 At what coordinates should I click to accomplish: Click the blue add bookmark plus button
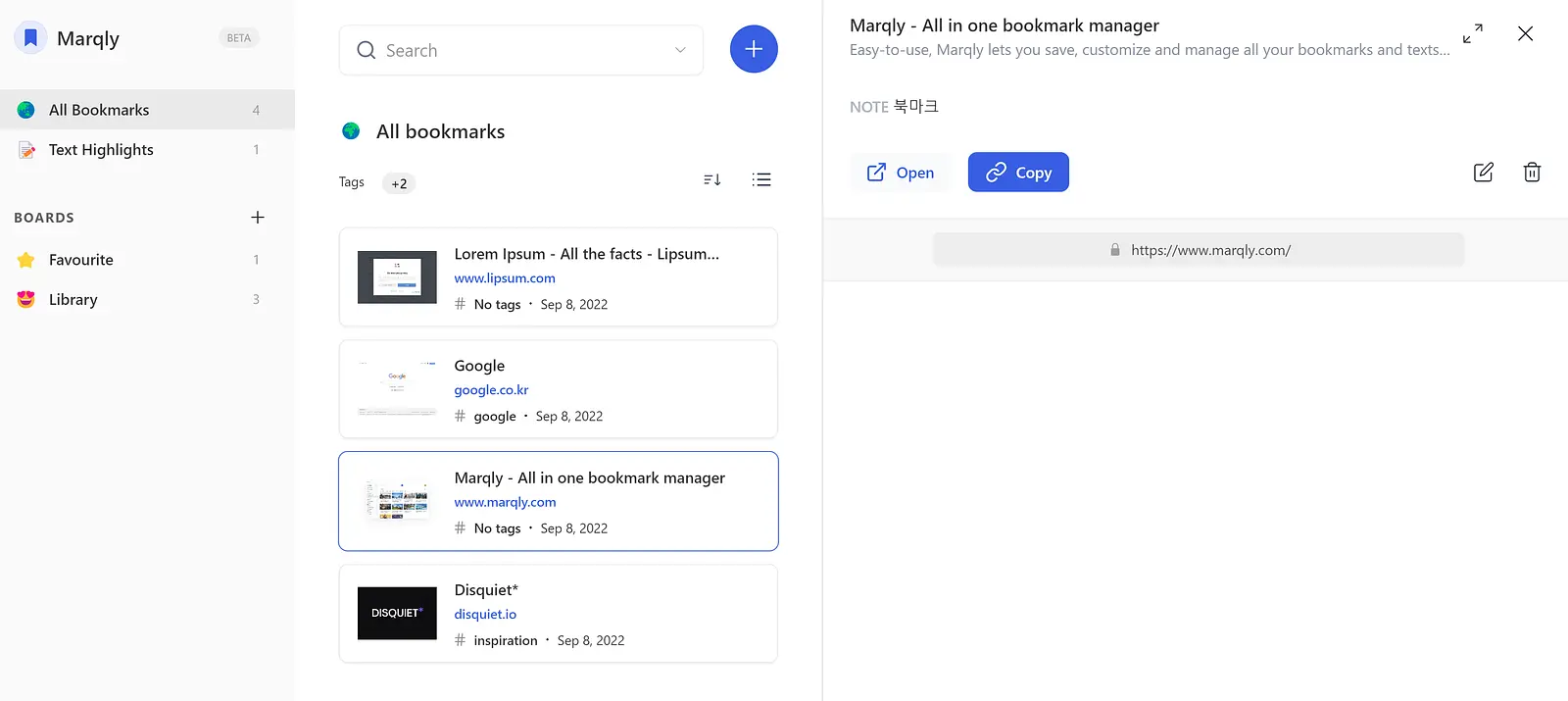pos(754,49)
